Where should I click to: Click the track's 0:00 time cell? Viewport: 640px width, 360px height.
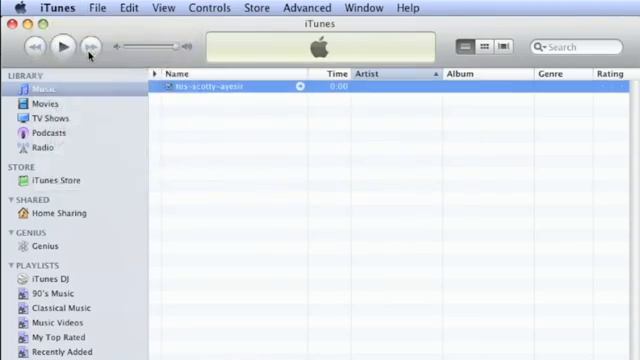pos(338,86)
